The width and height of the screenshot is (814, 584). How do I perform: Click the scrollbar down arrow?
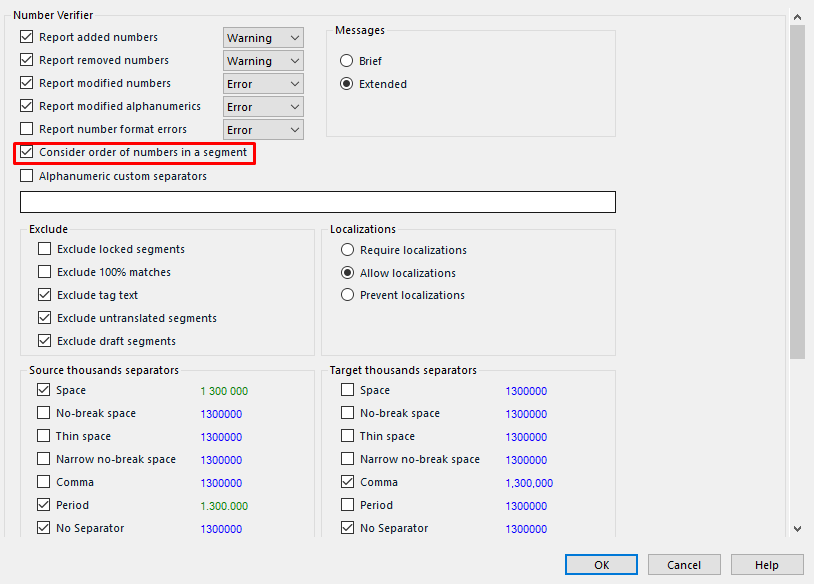(x=797, y=528)
